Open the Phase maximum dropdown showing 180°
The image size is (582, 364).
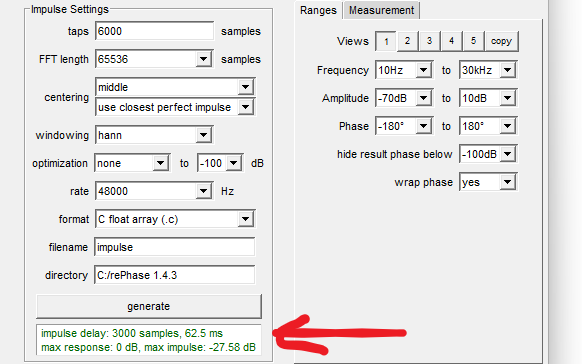coord(488,126)
